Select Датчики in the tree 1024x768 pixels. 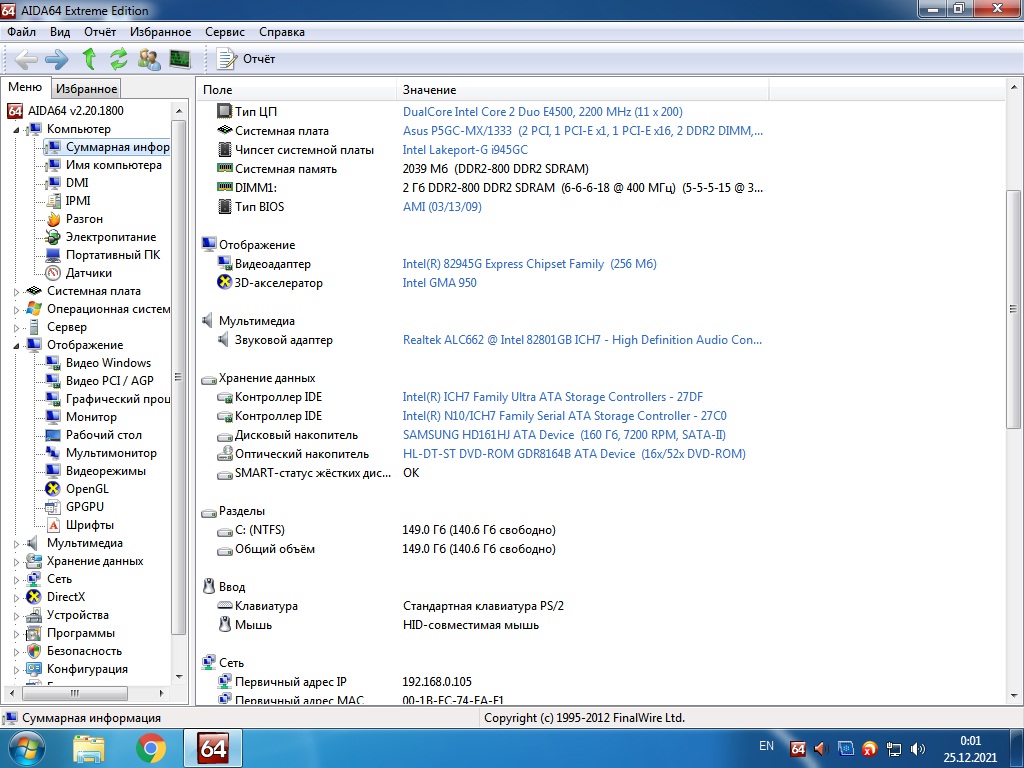click(x=88, y=273)
